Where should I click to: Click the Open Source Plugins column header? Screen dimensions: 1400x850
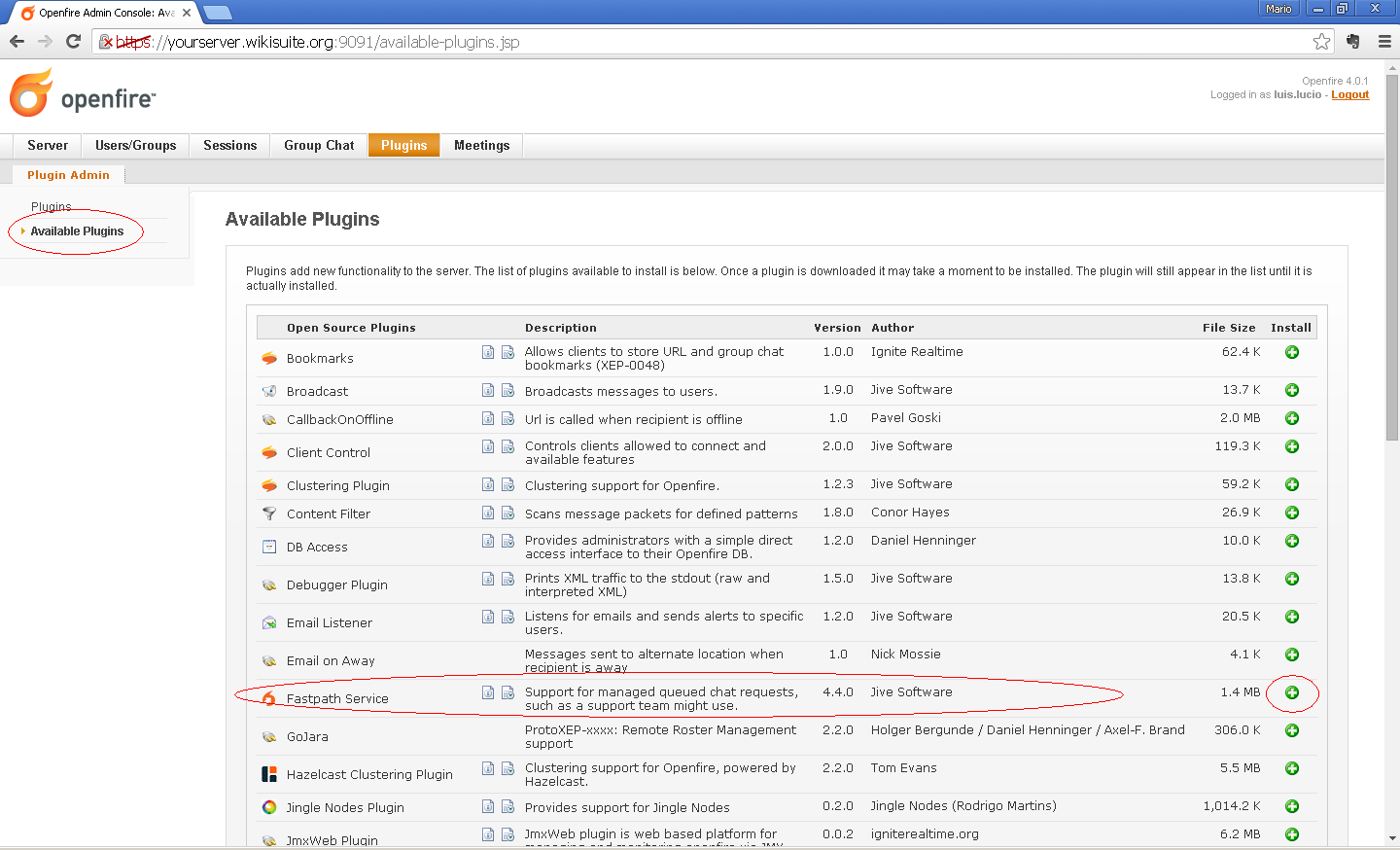click(351, 328)
